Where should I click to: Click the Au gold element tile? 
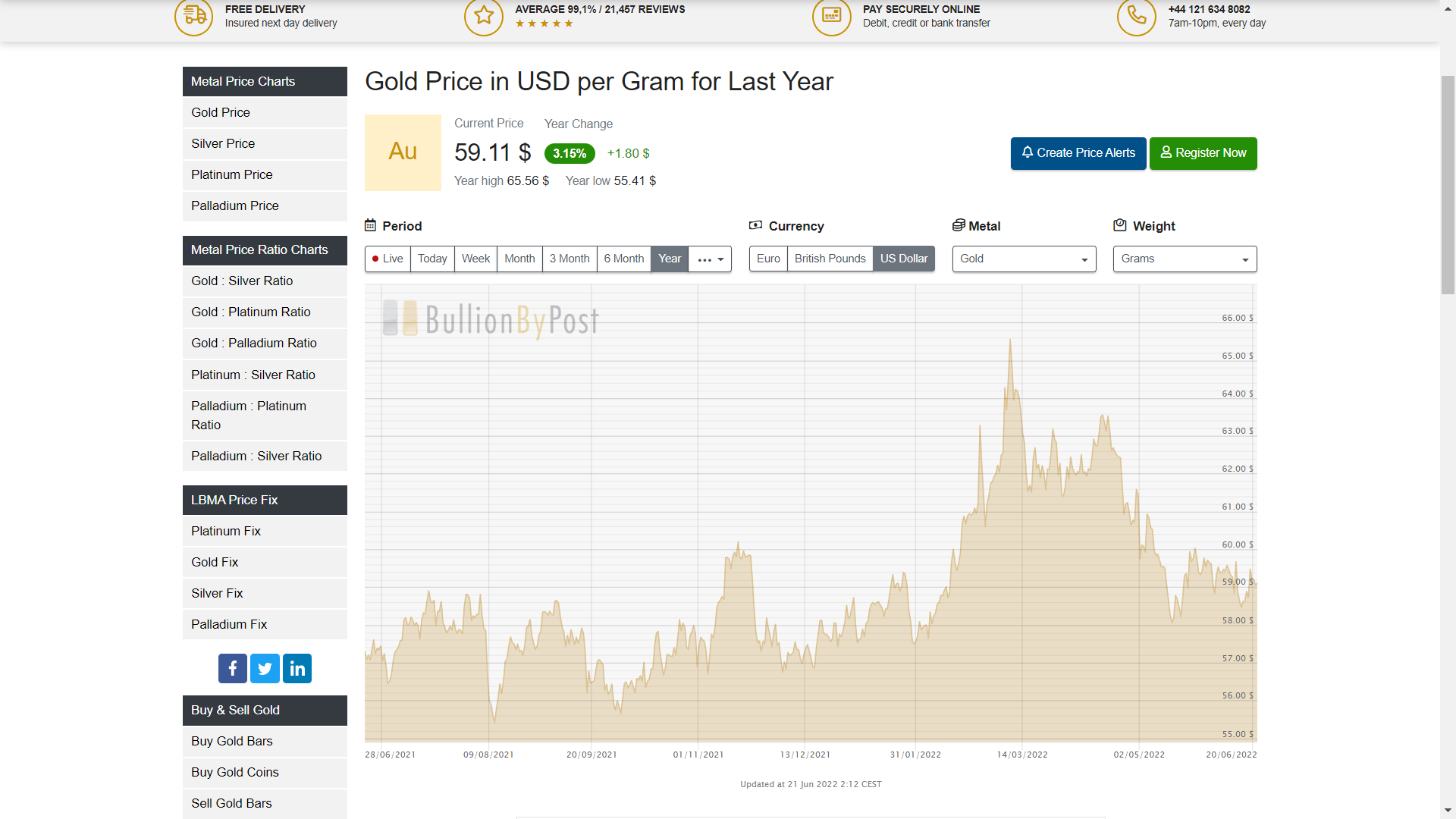[x=403, y=152]
